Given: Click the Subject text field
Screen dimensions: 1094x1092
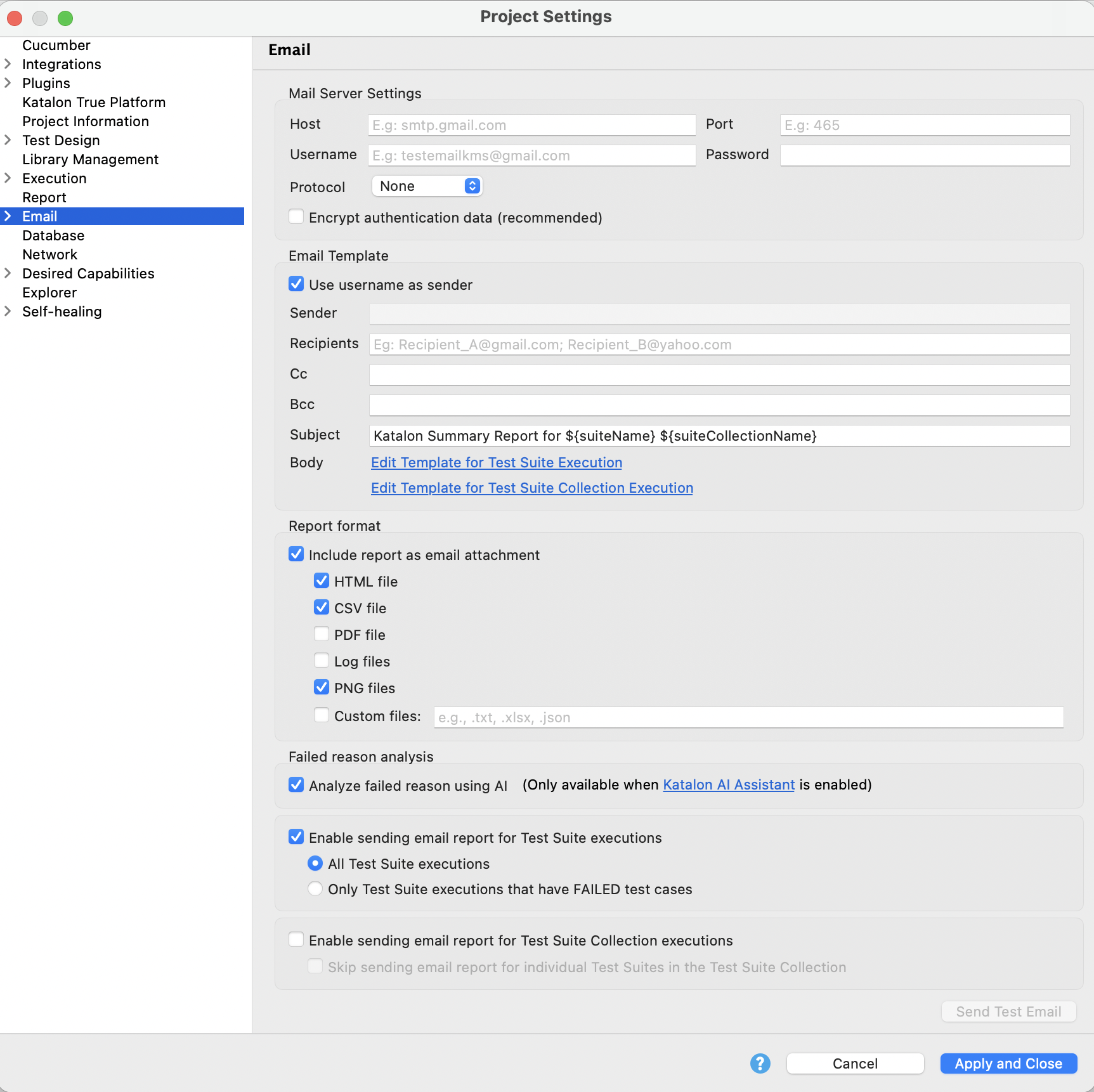Looking at the screenshot, I should point(719,436).
